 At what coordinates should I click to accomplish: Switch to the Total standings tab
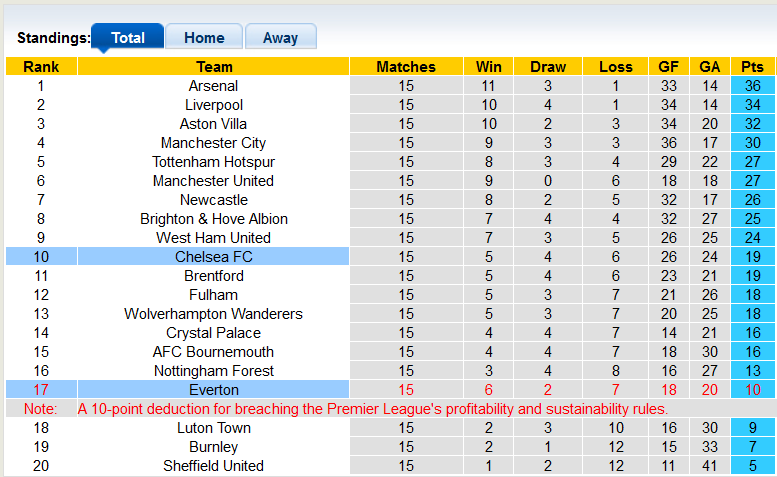click(127, 38)
